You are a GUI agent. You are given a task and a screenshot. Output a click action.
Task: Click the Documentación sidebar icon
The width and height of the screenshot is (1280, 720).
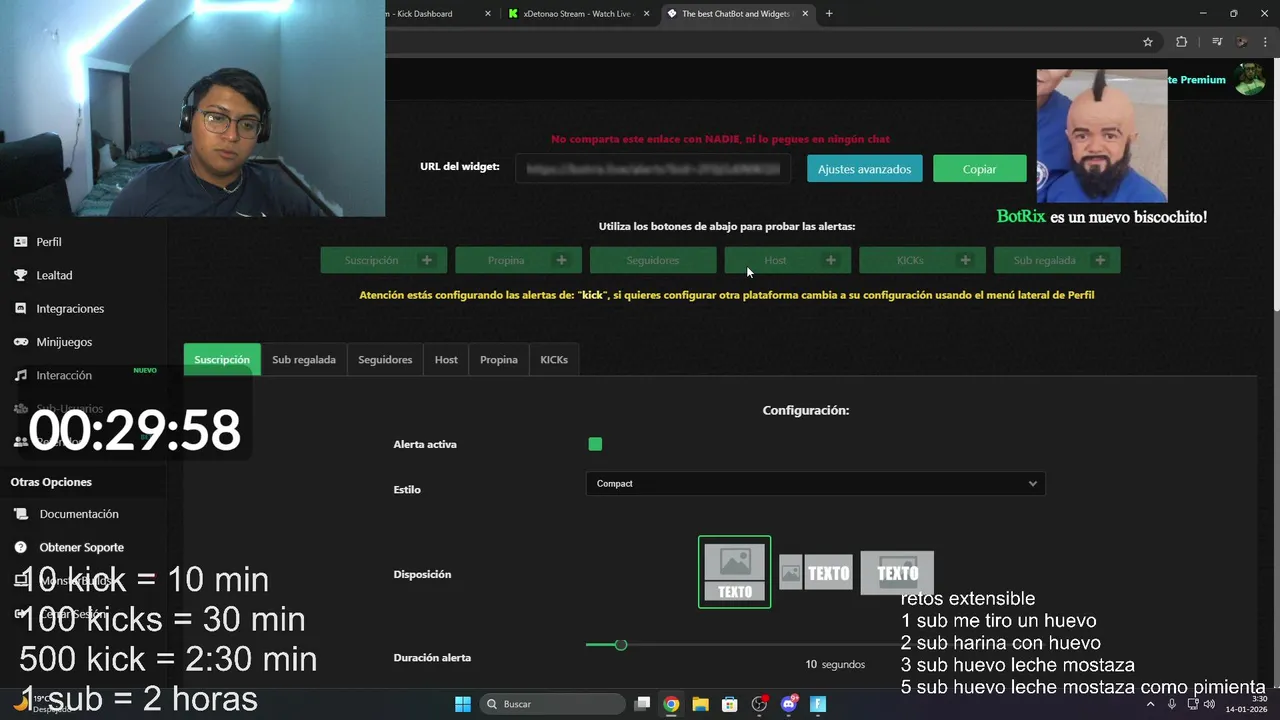[20, 514]
